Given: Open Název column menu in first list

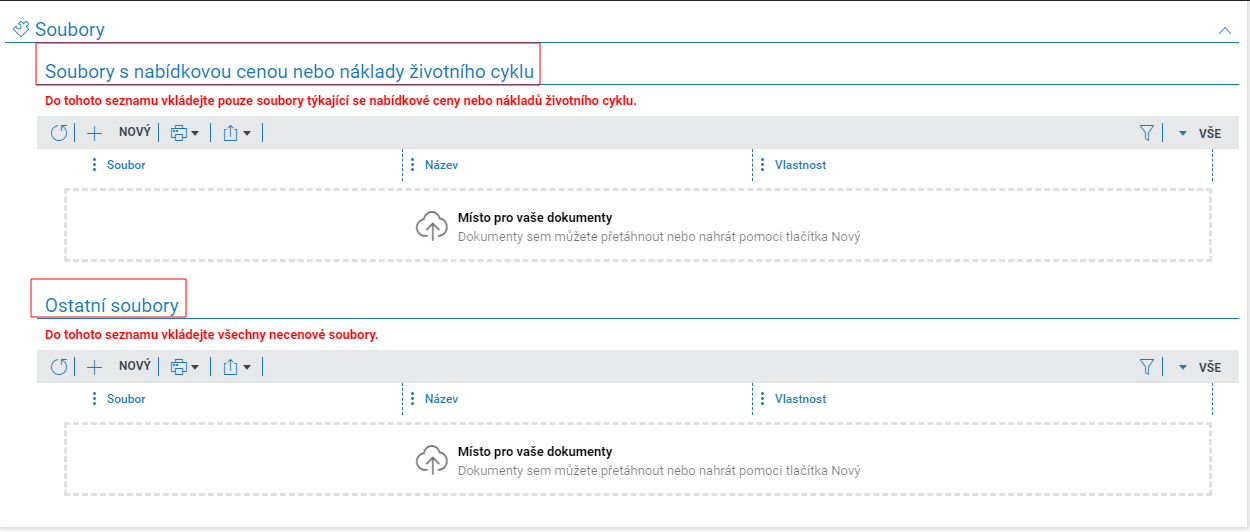Looking at the screenshot, I should click(x=413, y=165).
